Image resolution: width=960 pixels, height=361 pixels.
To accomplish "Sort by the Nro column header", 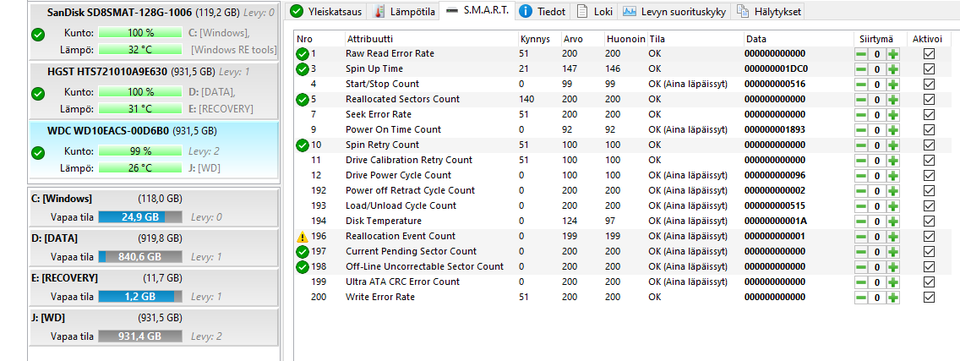I will (319, 39).
